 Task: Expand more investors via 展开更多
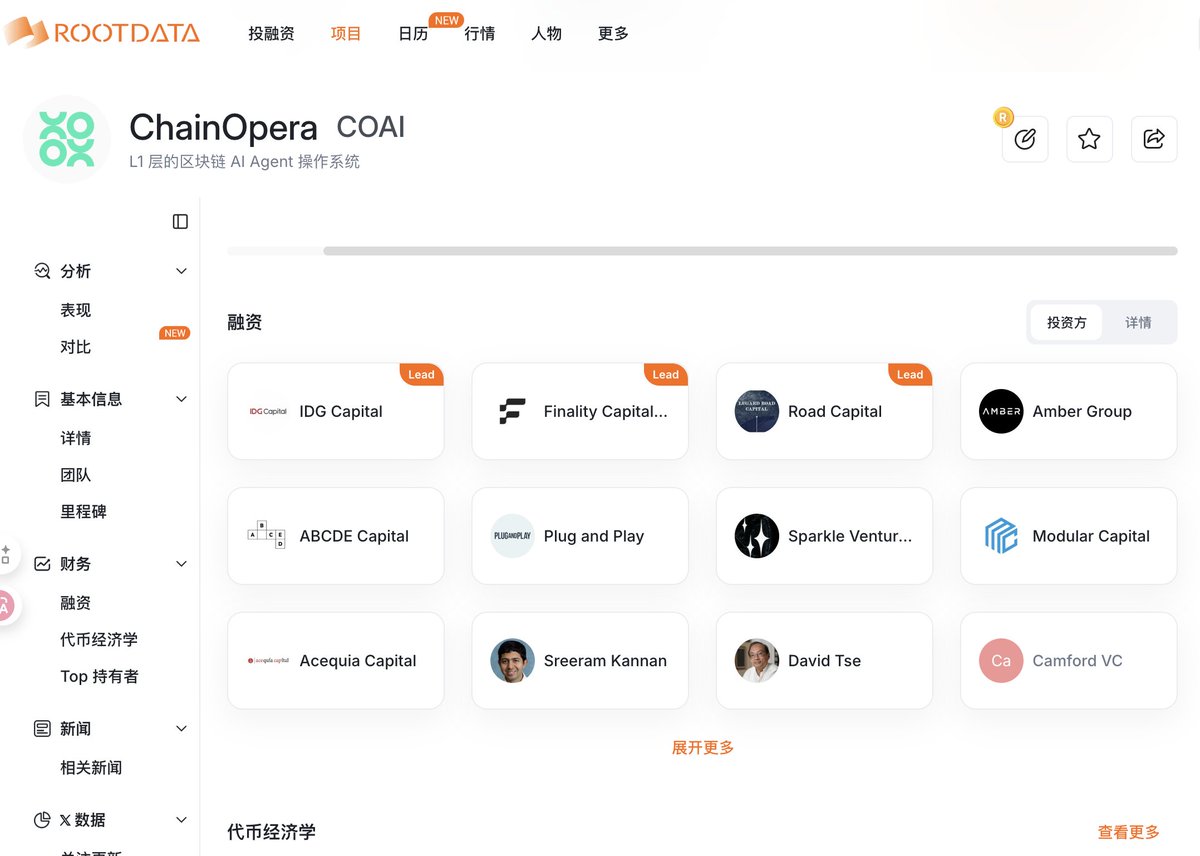[703, 747]
